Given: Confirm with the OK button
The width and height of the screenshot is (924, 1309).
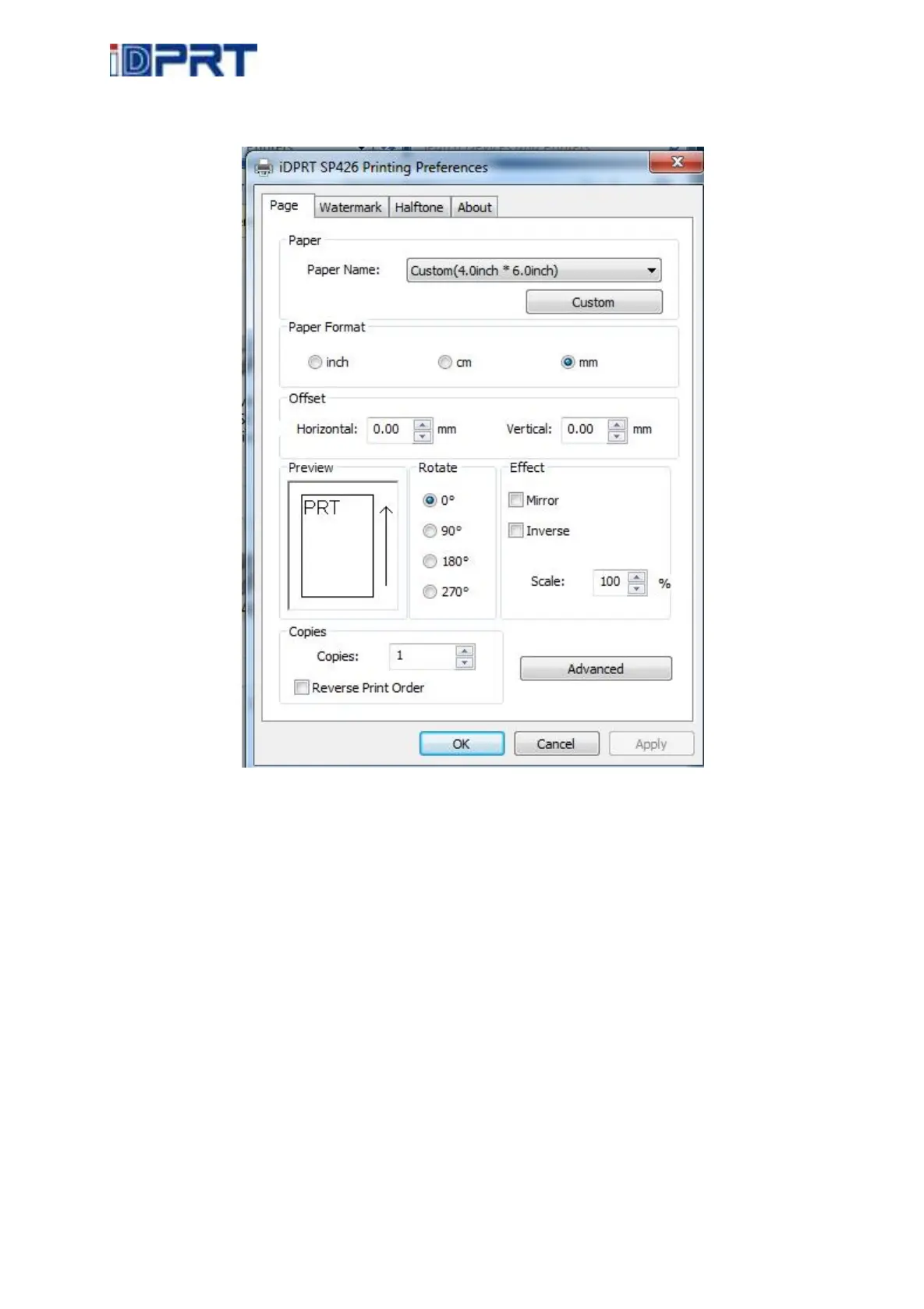Looking at the screenshot, I should click(x=462, y=743).
